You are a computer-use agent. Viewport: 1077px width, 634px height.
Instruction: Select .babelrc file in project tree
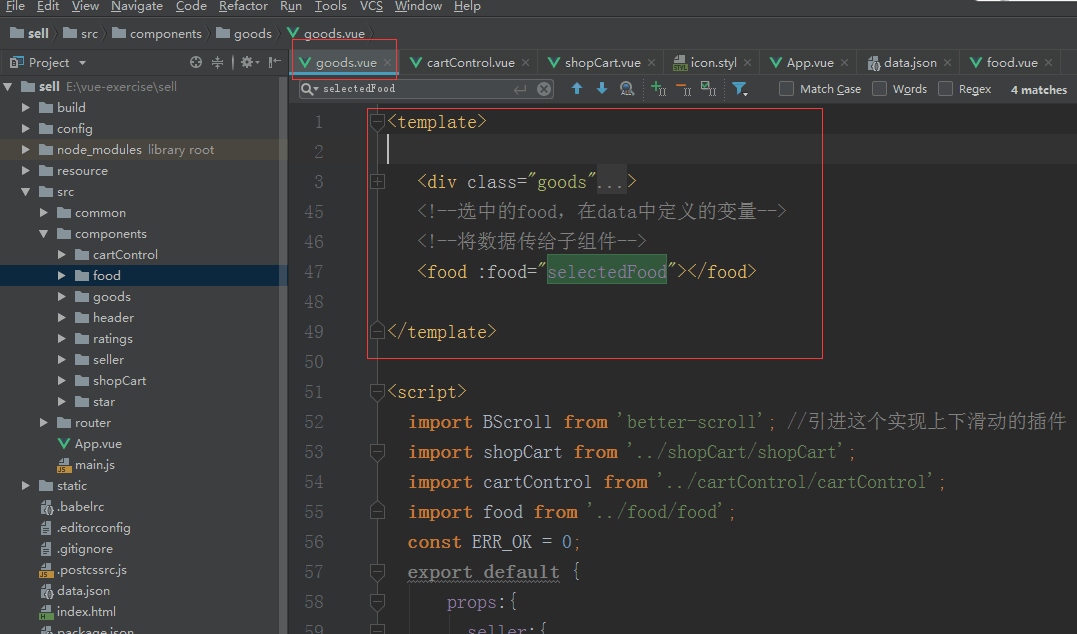click(x=72, y=507)
